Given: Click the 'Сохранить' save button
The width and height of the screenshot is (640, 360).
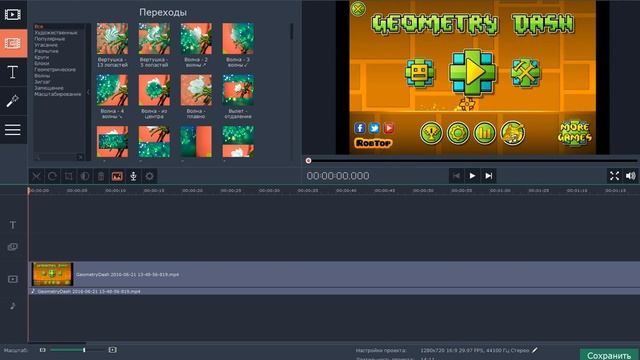Looking at the screenshot, I should click(608, 355).
